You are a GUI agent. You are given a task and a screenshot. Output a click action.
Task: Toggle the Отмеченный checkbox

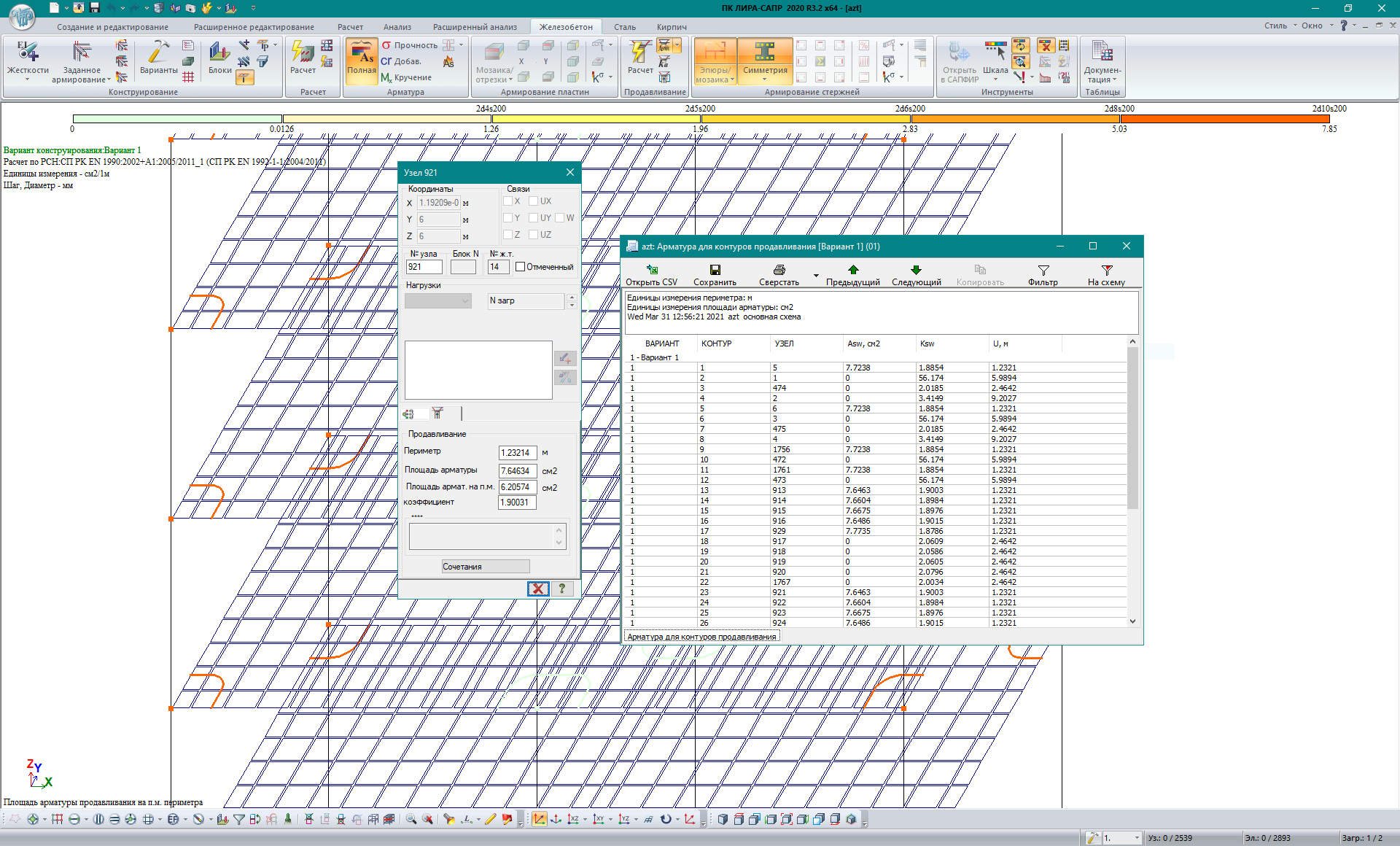520,267
